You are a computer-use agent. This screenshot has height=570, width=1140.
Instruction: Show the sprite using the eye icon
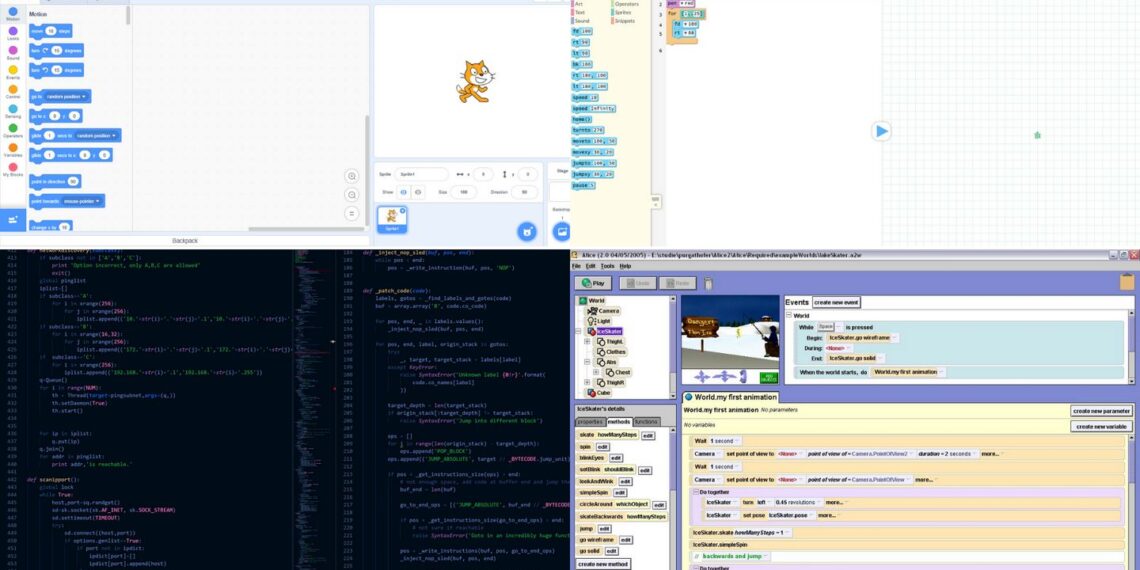(404, 193)
